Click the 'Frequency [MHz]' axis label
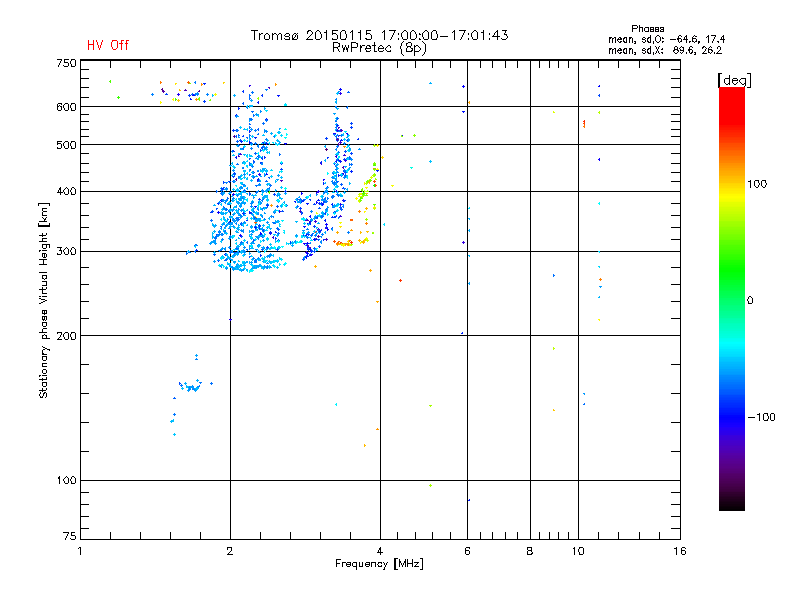Viewport: 800px width, 600px height. (x=379, y=564)
